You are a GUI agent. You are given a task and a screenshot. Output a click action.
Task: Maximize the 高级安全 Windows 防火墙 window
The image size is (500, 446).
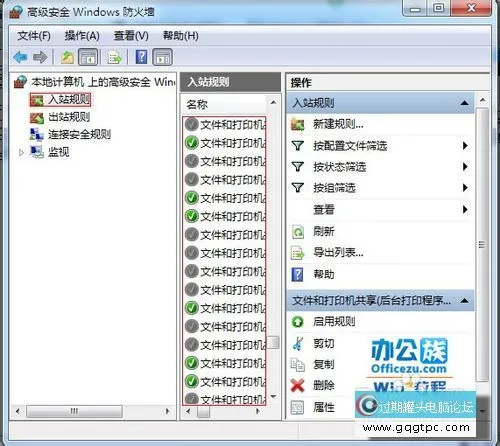coord(439,7)
